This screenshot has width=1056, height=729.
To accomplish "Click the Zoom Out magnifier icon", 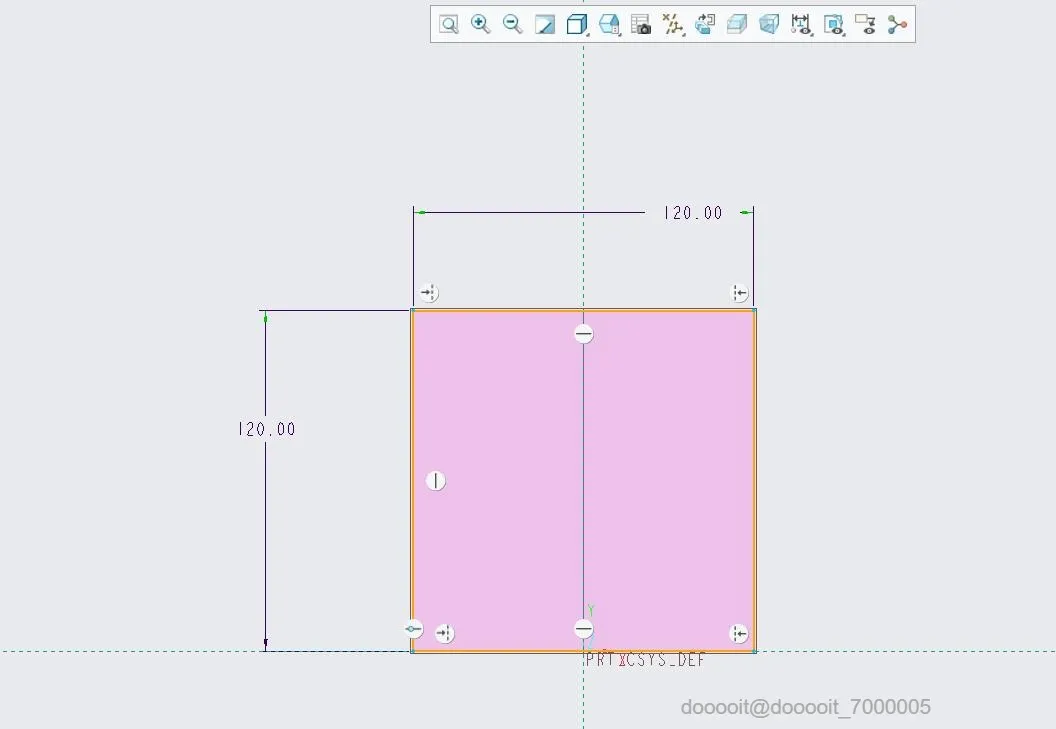I will coord(513,25).
